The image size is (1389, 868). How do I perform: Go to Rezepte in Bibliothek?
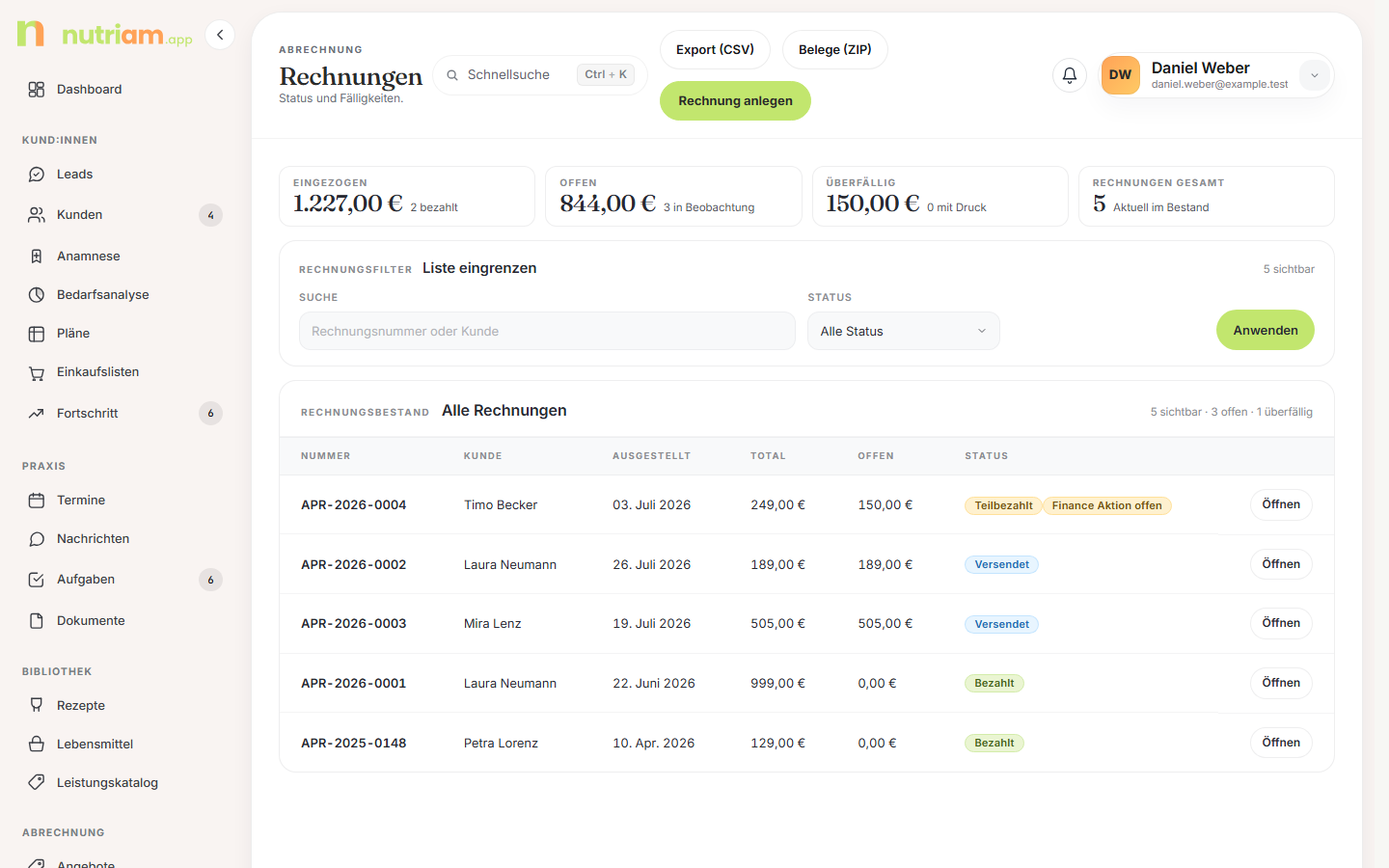[x=125, y=706]
